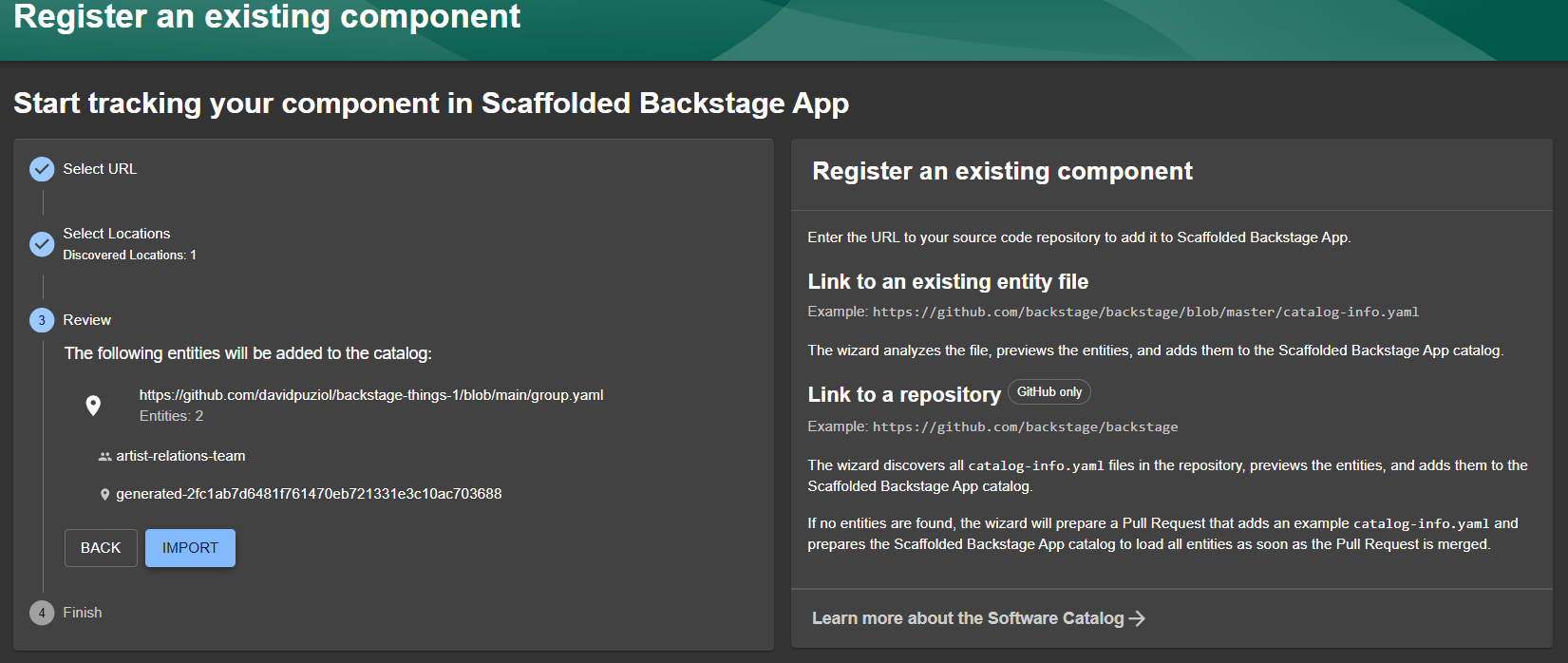Click the Select URL completed checkmark icon

pos(42,169)
